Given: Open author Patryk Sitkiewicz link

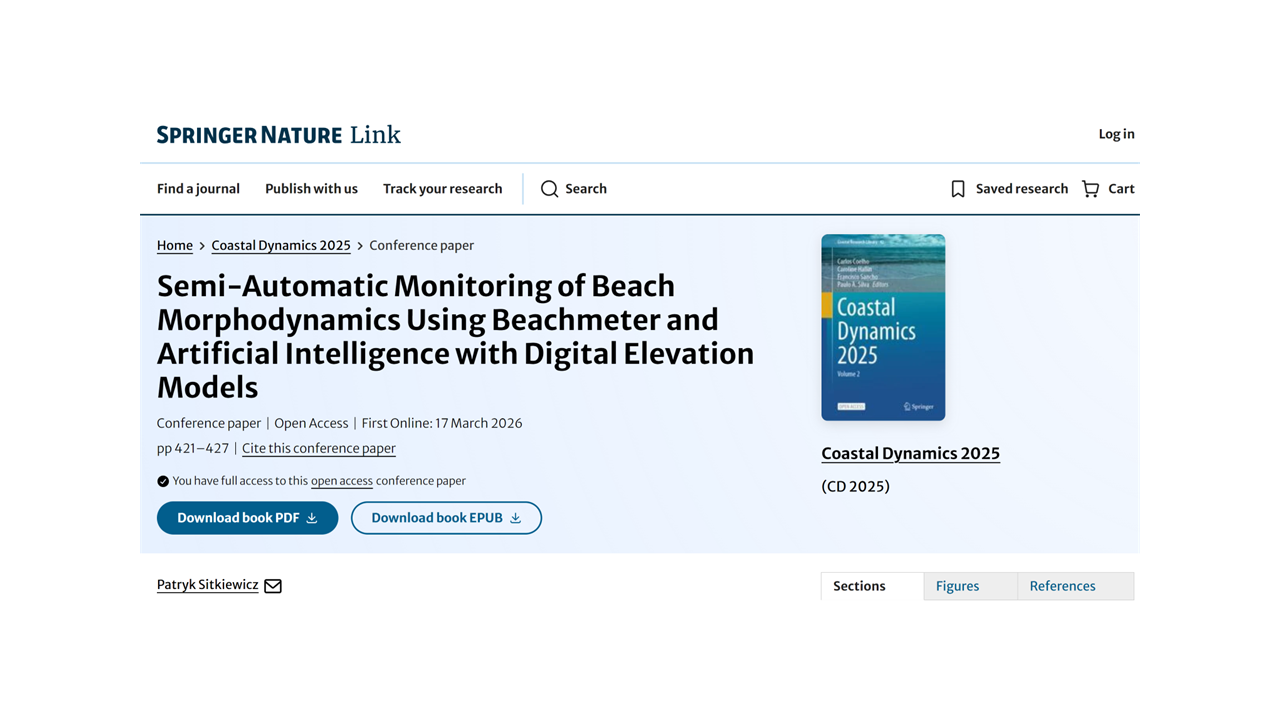Looking at the screenshot, I should [x=207, y=585].
